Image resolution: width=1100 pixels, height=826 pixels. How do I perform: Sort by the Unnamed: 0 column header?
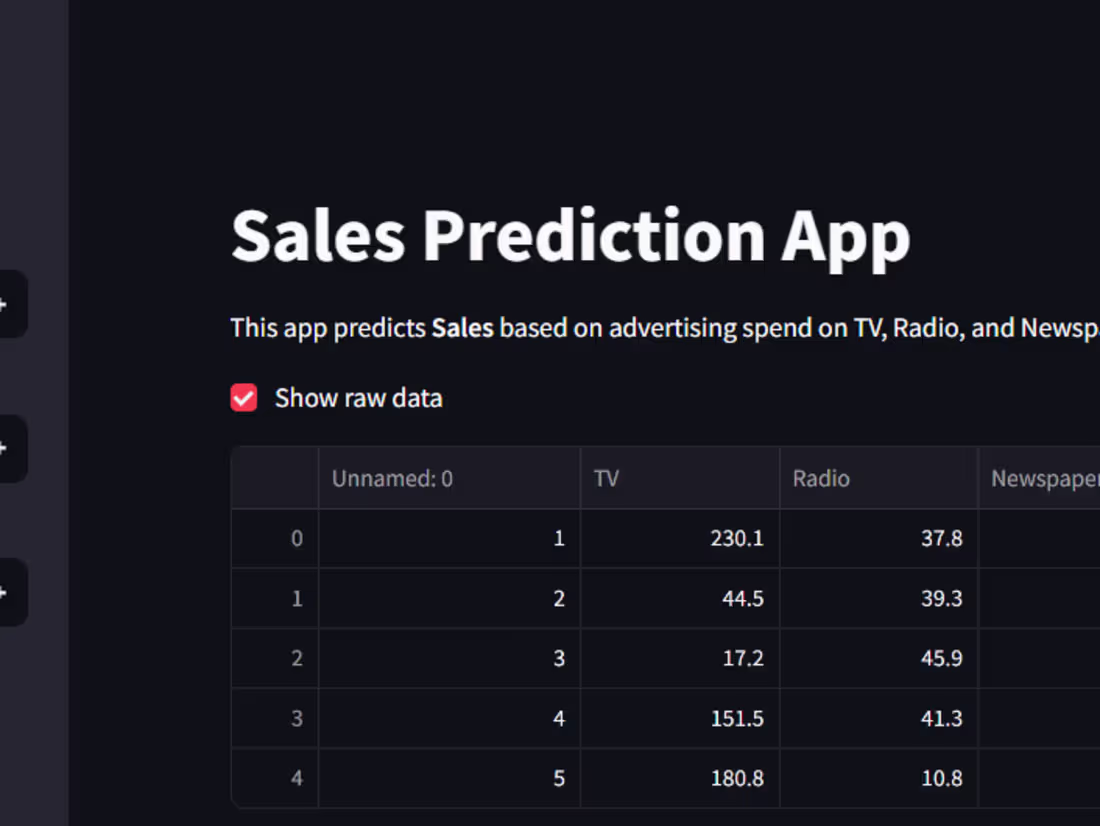pos(450,478)
